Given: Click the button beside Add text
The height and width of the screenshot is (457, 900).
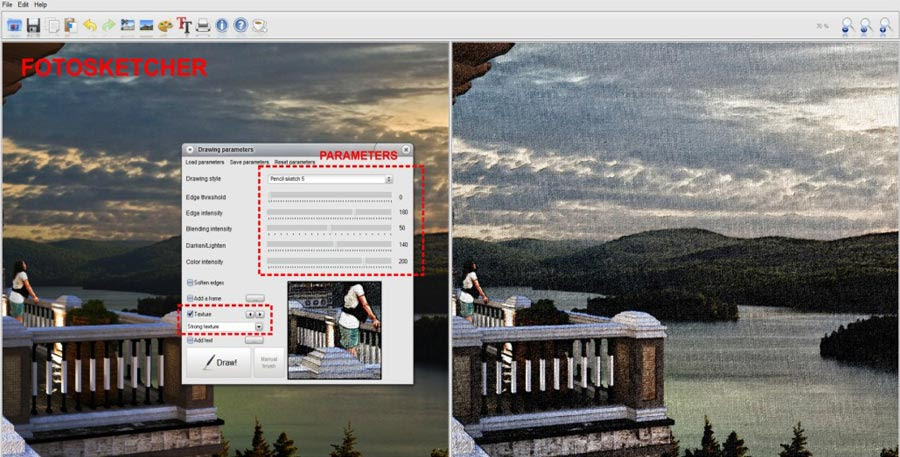Looking at the screenshot, I should point(254,340).
